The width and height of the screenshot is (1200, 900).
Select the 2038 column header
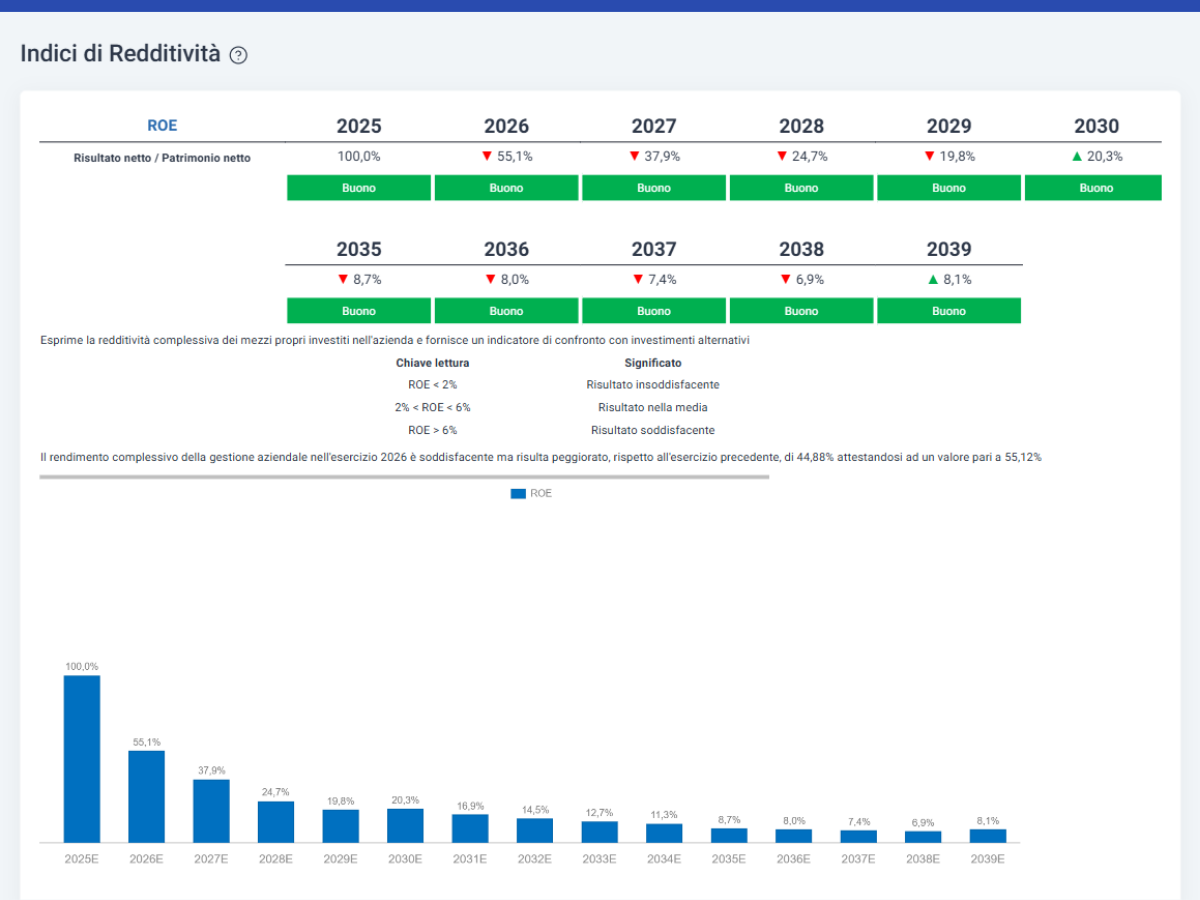click(x=801, y=249)
